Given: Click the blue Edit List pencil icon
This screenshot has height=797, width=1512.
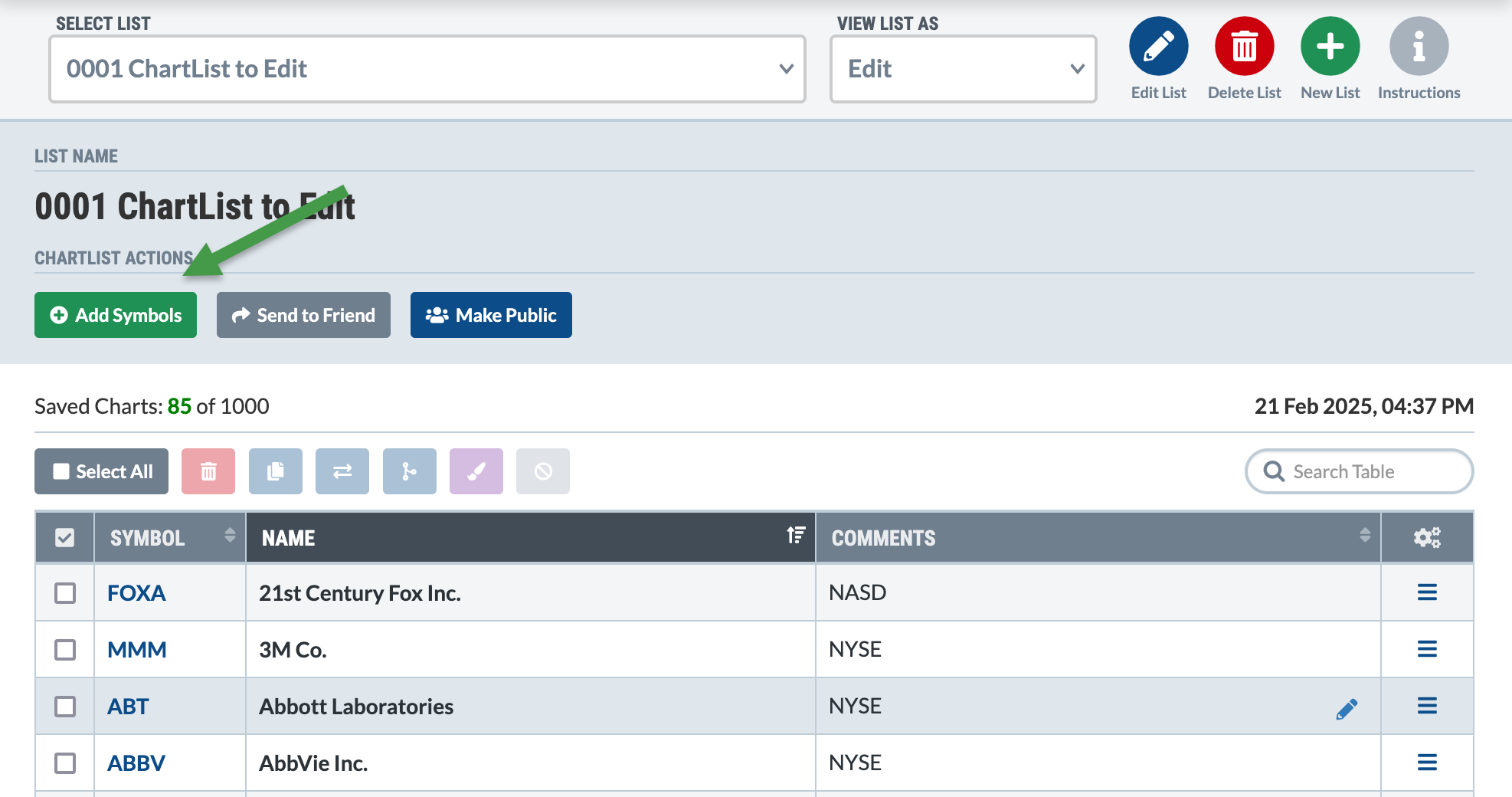Looking at the screenshot, I should pos(1158,47).
